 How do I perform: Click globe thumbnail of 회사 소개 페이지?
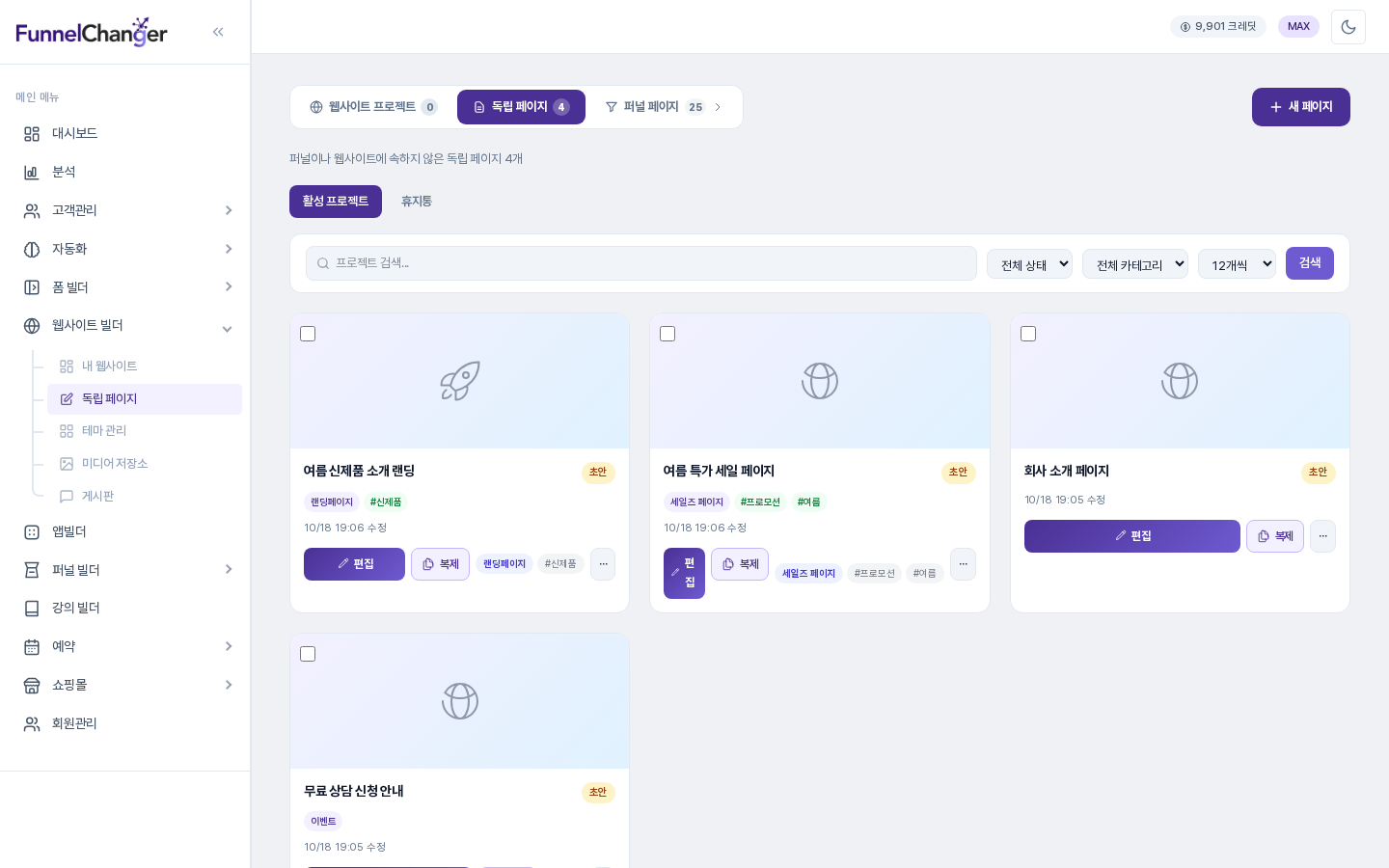[x=1180, y=381]
